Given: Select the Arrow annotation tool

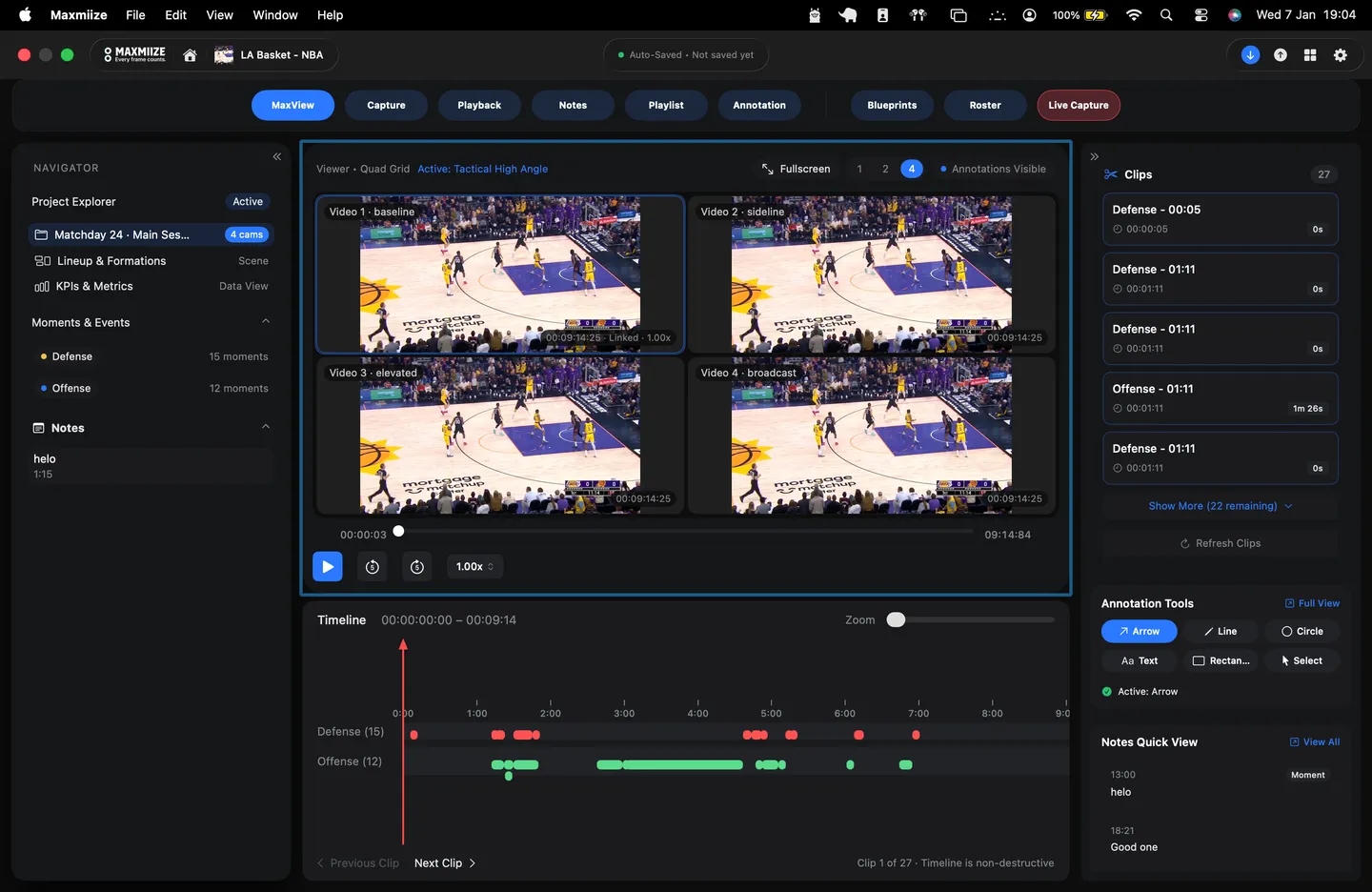Looking at the screenshot, I should (x=1140, y=632).
